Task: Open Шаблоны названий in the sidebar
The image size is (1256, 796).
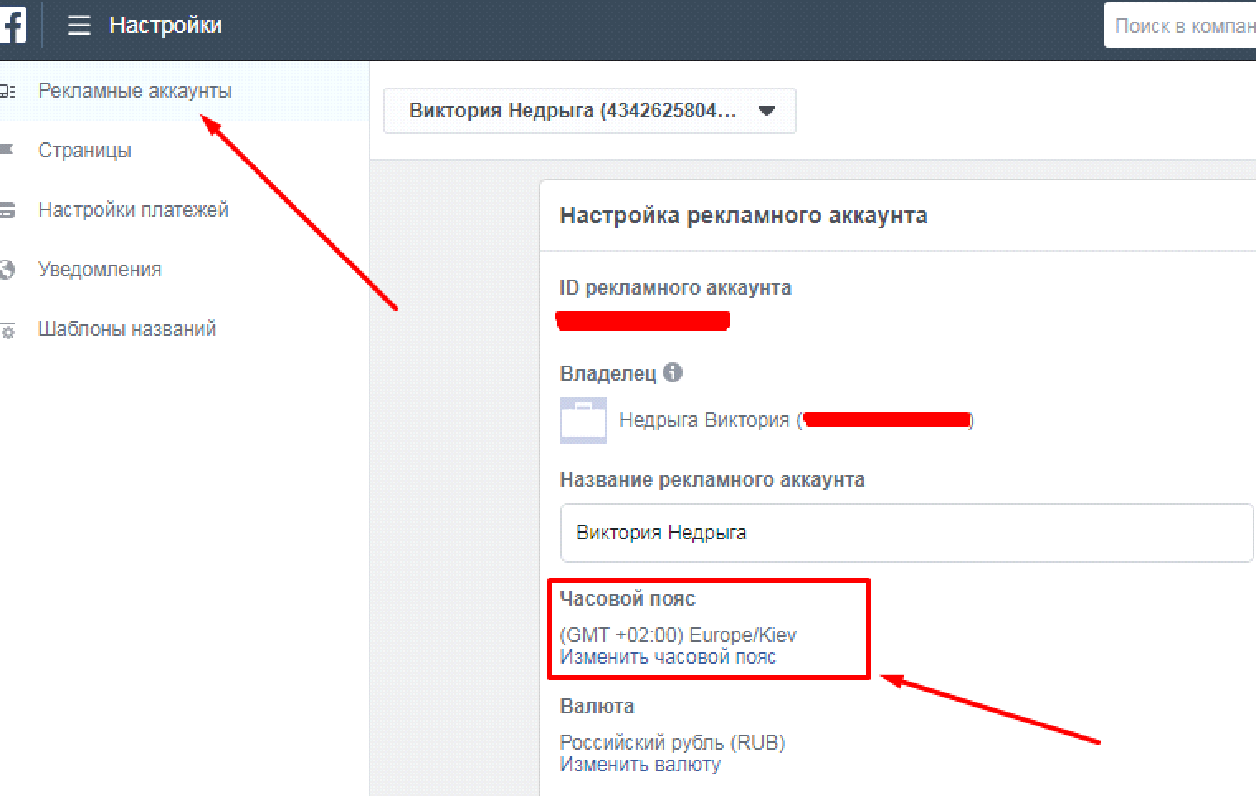Action: click(127, 329)
